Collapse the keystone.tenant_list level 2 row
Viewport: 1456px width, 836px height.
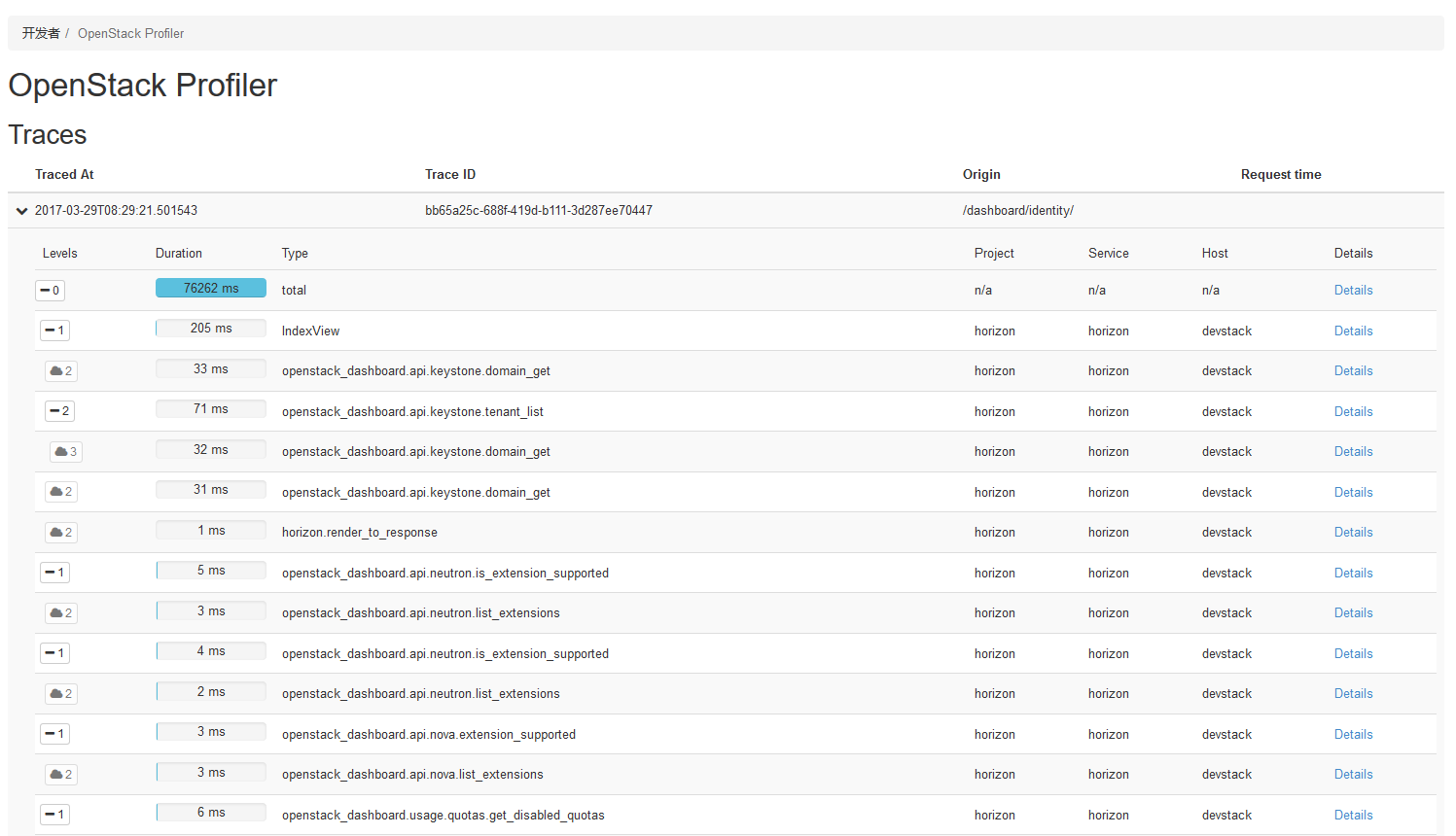click(59, 411)
